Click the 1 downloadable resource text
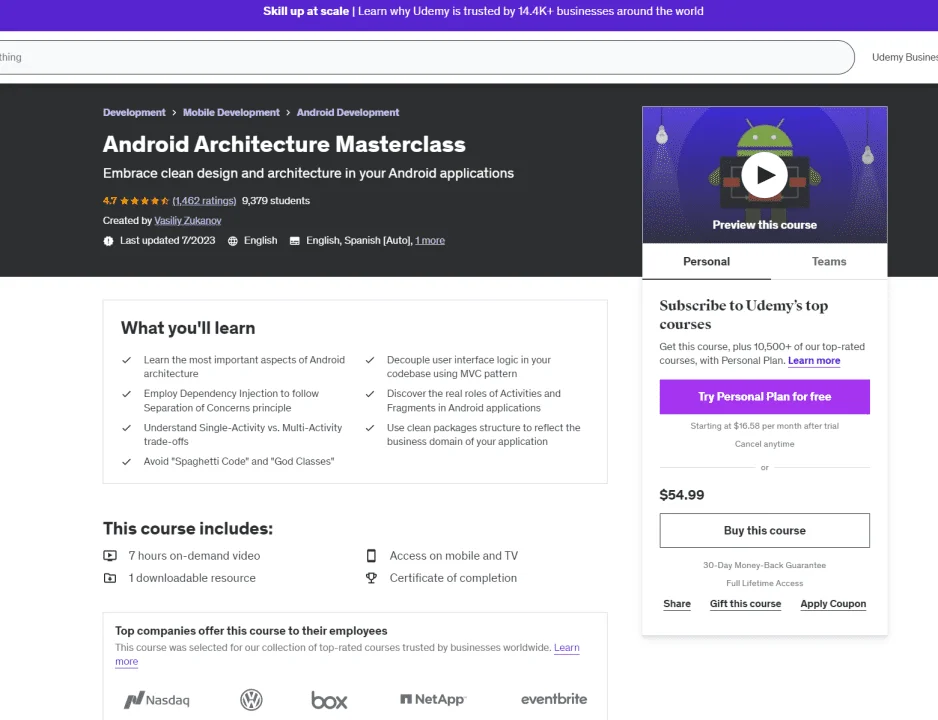This screenshot has height=720, width=938. coord(191,578)
